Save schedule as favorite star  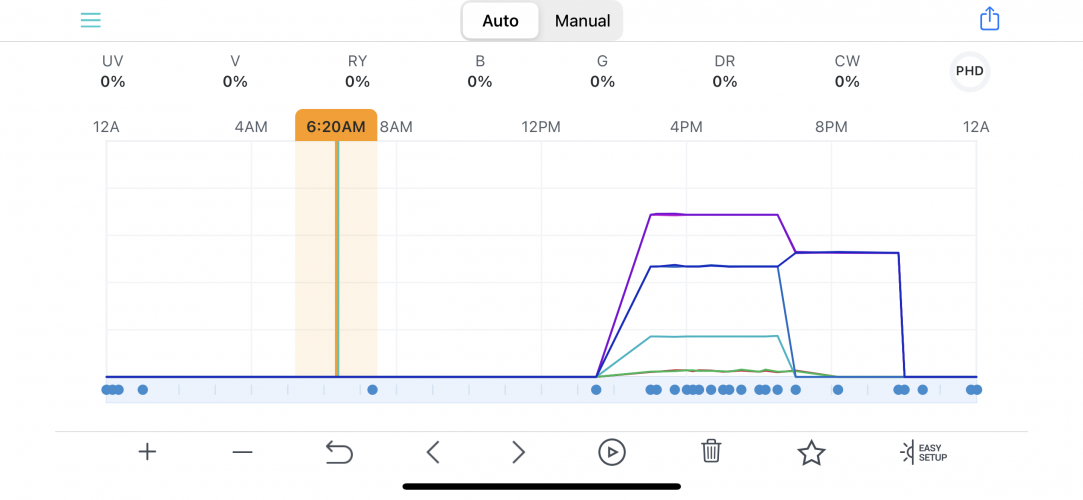(x=811, y=453)
